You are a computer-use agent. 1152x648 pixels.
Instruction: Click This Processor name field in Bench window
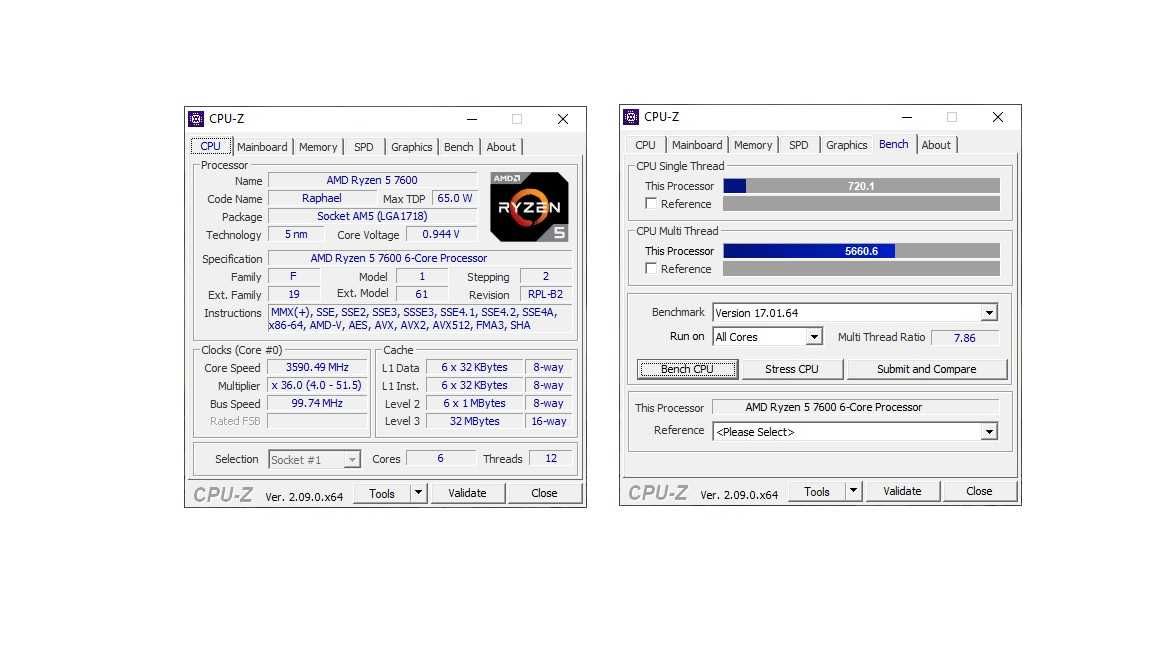(856, 407)
